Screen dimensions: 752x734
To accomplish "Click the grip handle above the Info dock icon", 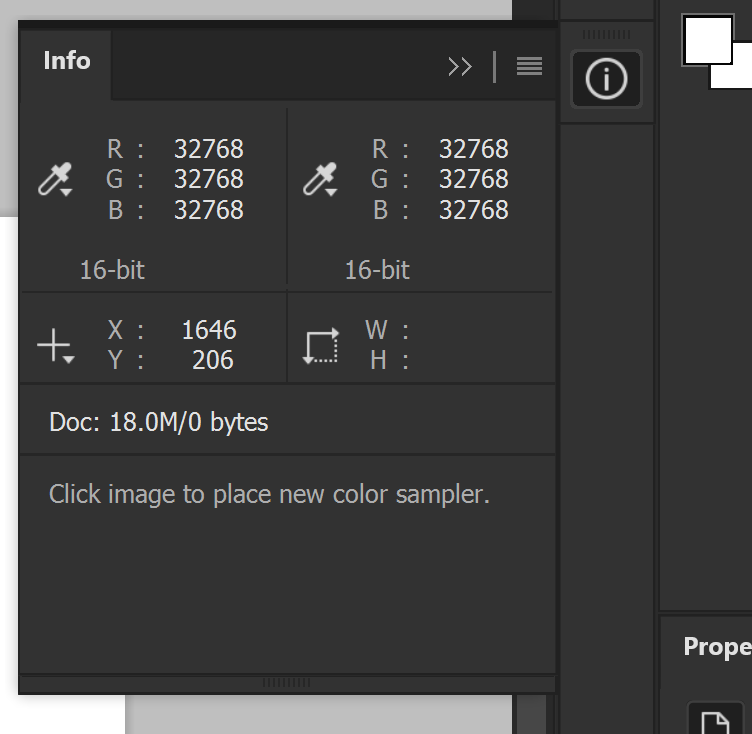I will (x=606, y=35).
